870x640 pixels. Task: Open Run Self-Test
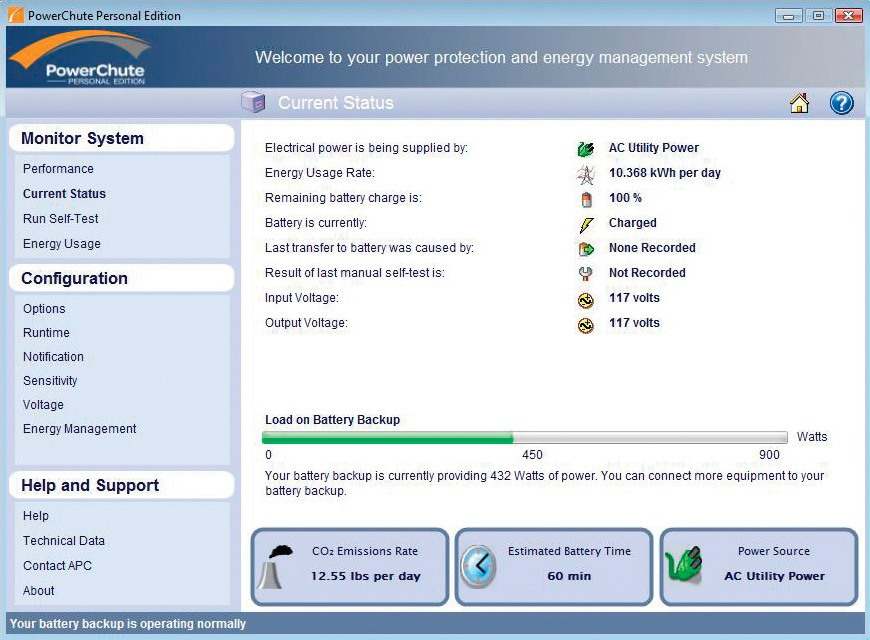pos(60,219)
